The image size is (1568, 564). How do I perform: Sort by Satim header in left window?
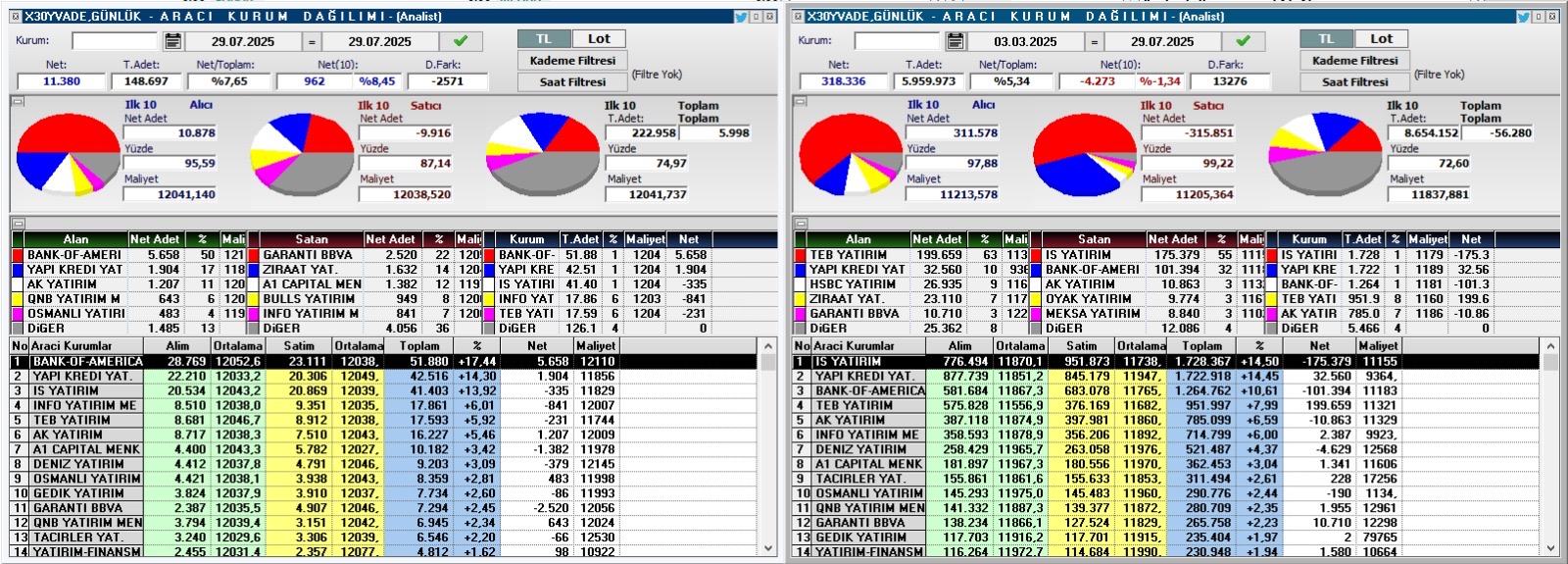click(x=299, y=346)
